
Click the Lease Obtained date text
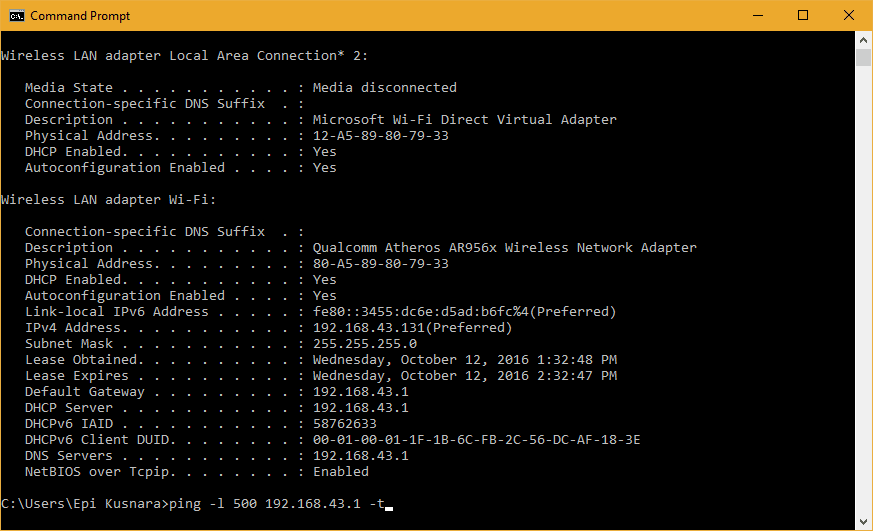coord(464,360)
